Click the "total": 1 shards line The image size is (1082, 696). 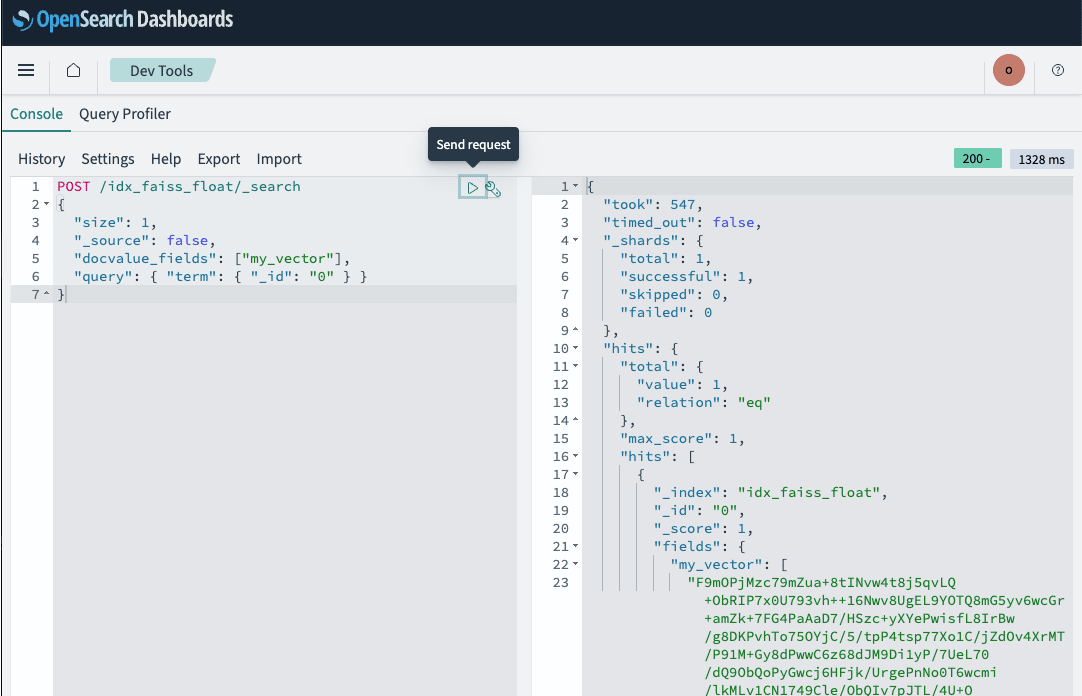[x=665, y=258]
